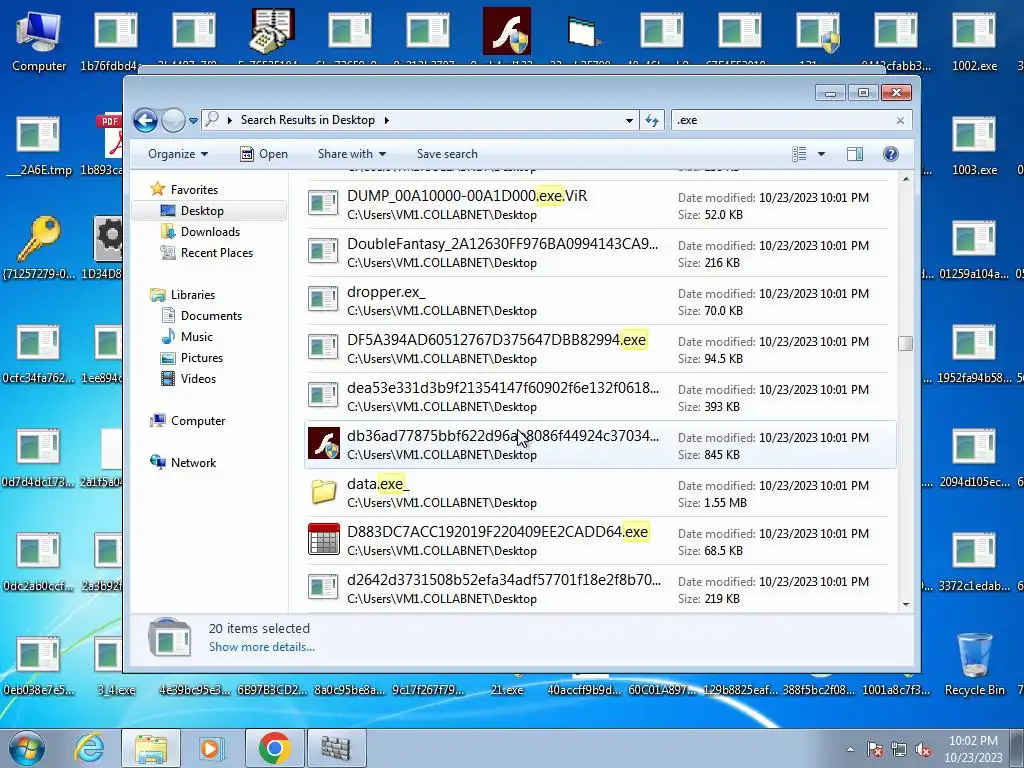
Task: Click the greyed Forward arrow button
Action: tap(173, 120)
